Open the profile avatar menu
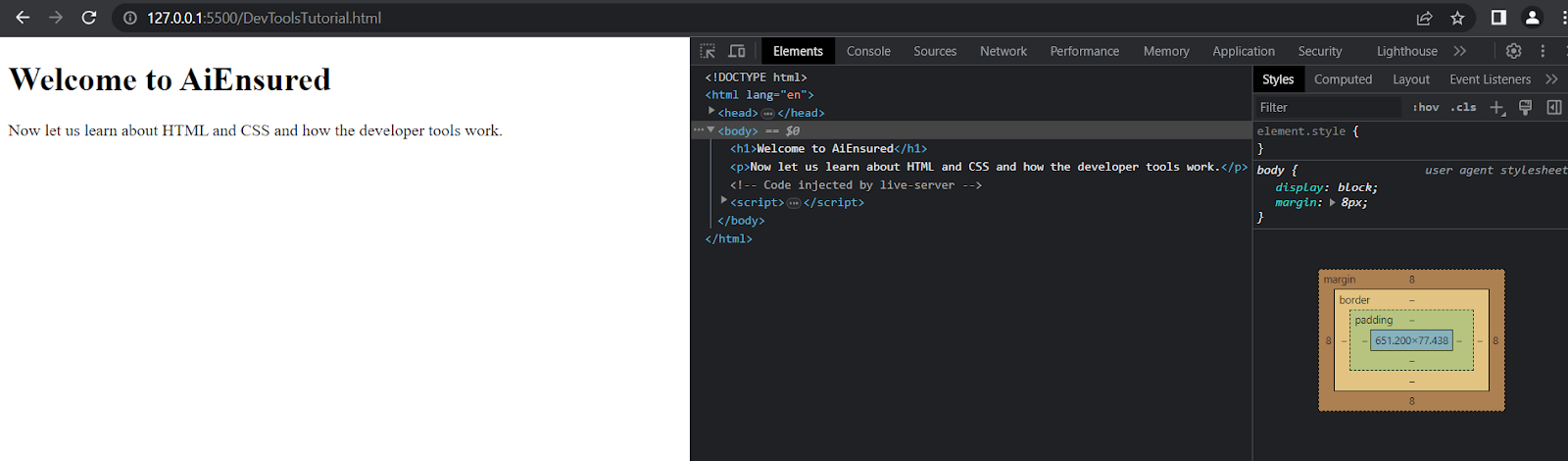 pyautogui.click(x=1532, y=18)
